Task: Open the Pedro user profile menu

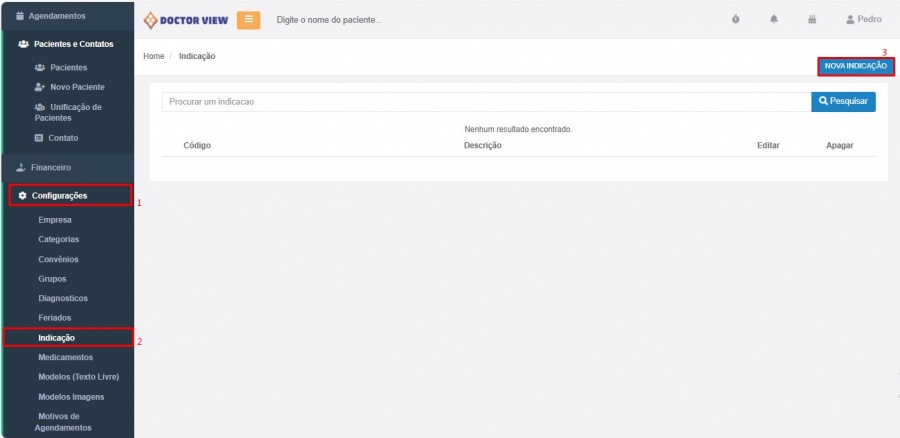Action: coord(863,20)
